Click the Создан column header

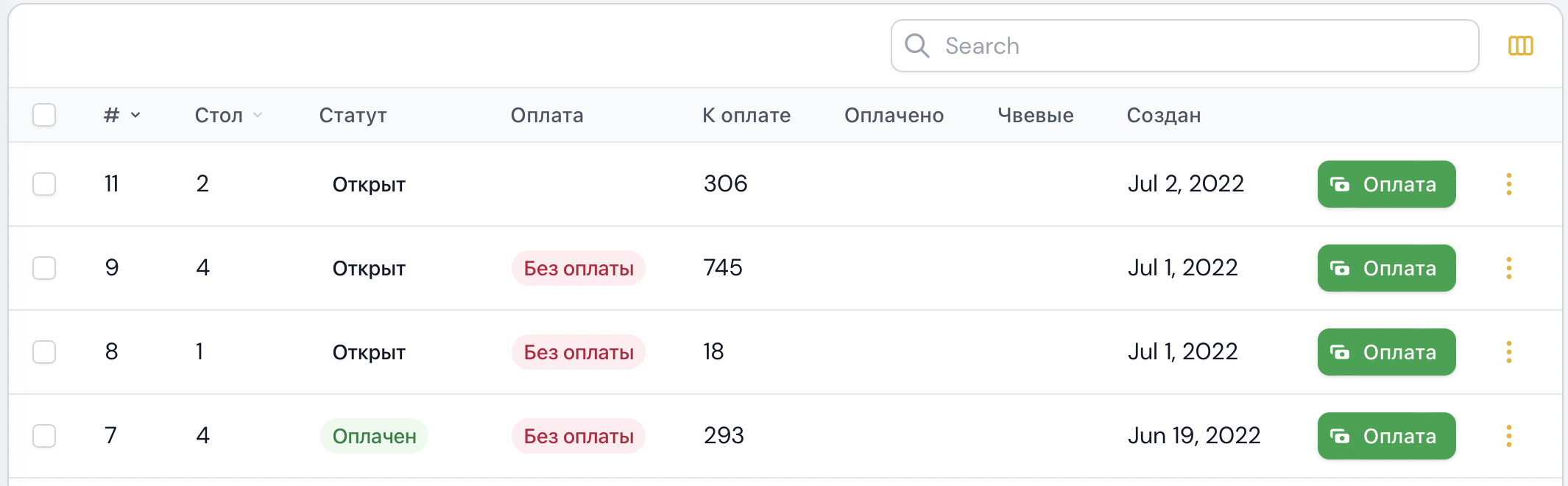[1163, 115]
